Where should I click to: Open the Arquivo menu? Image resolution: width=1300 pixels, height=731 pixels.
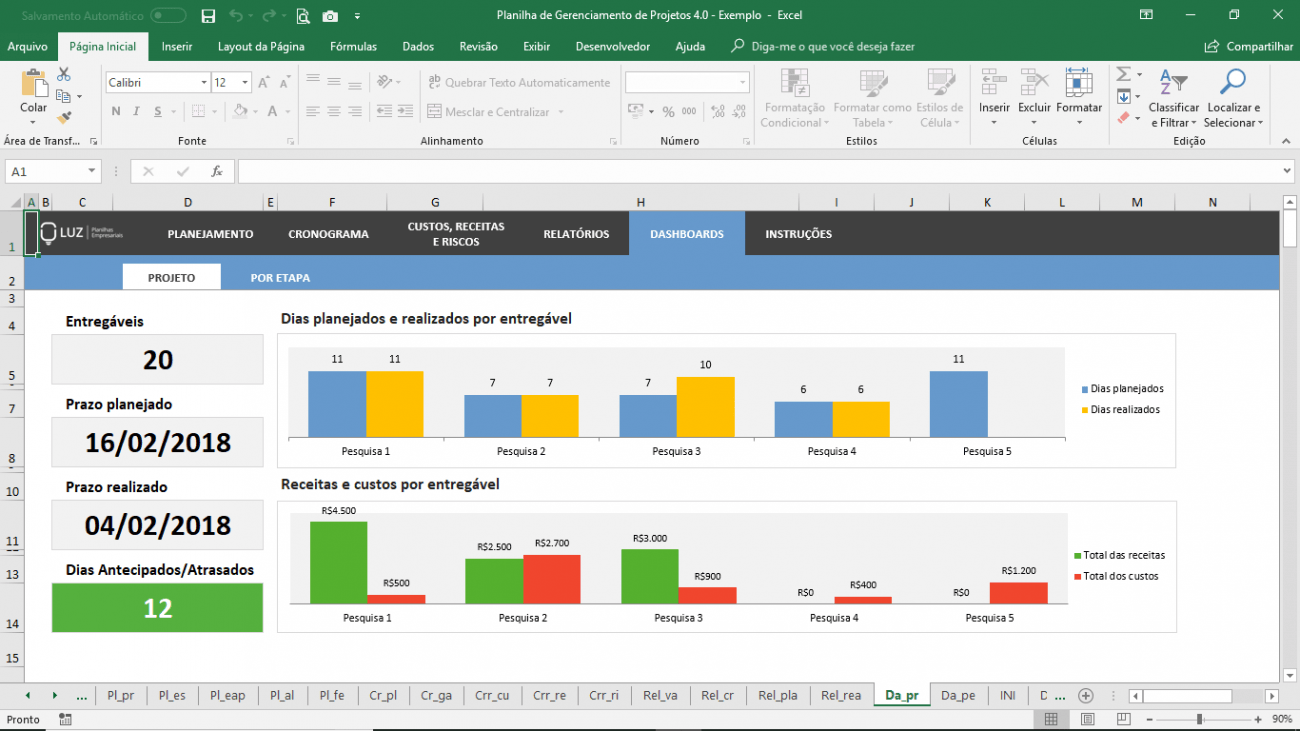(27, 46)
